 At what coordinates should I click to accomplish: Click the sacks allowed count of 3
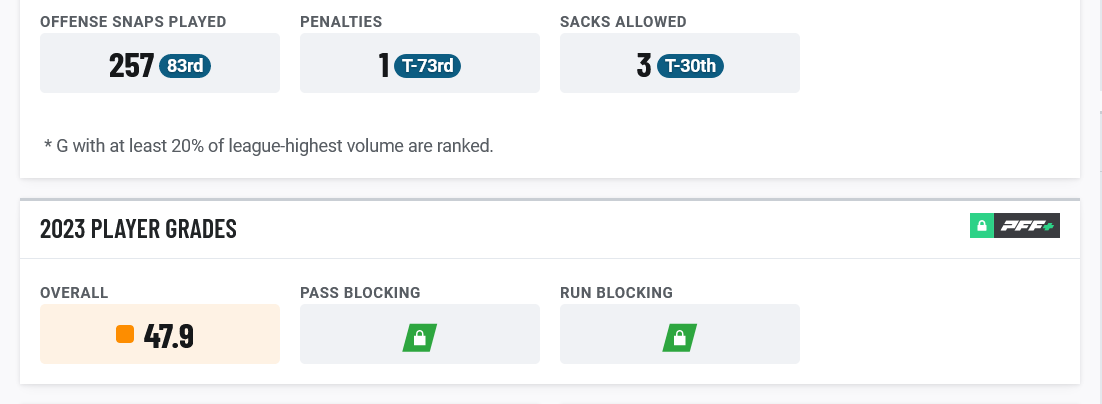644,65
